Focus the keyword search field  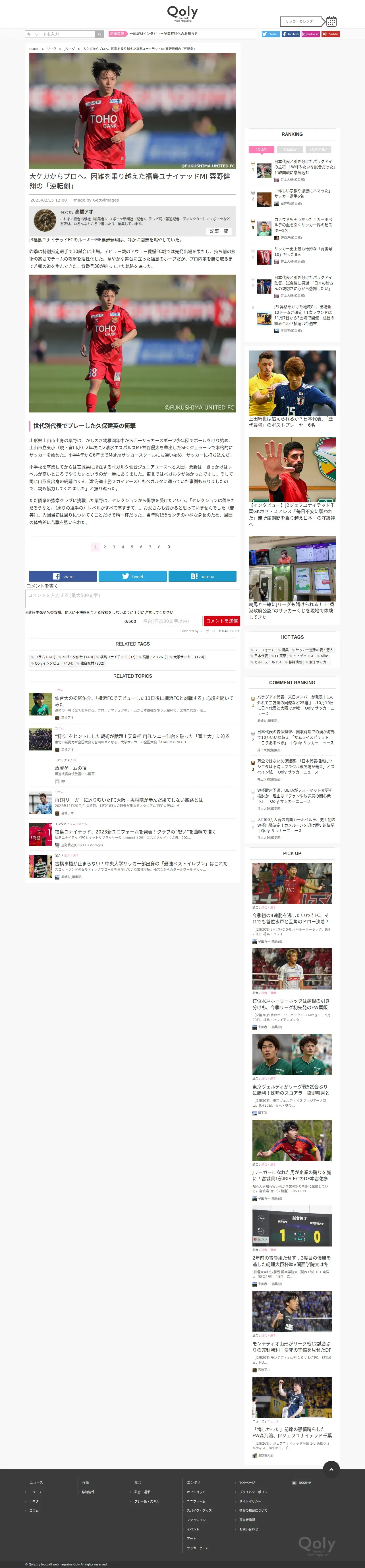click(x=60, y=34)
